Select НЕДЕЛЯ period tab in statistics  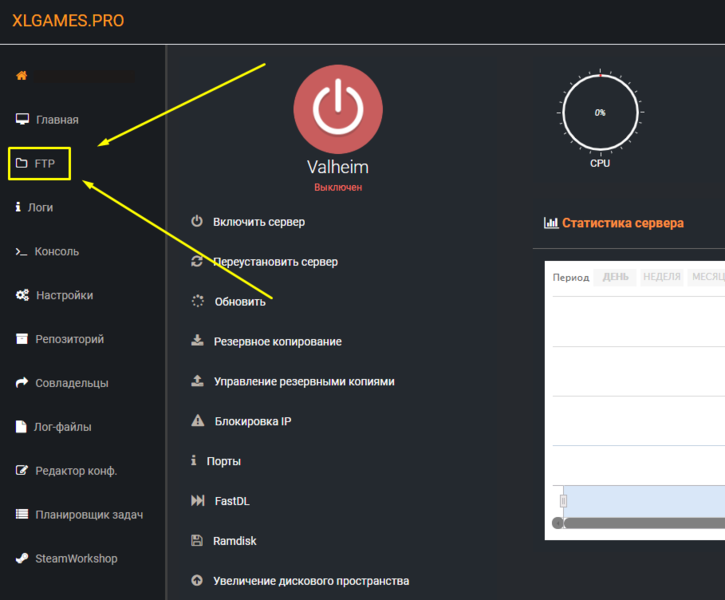pos(661,277)
